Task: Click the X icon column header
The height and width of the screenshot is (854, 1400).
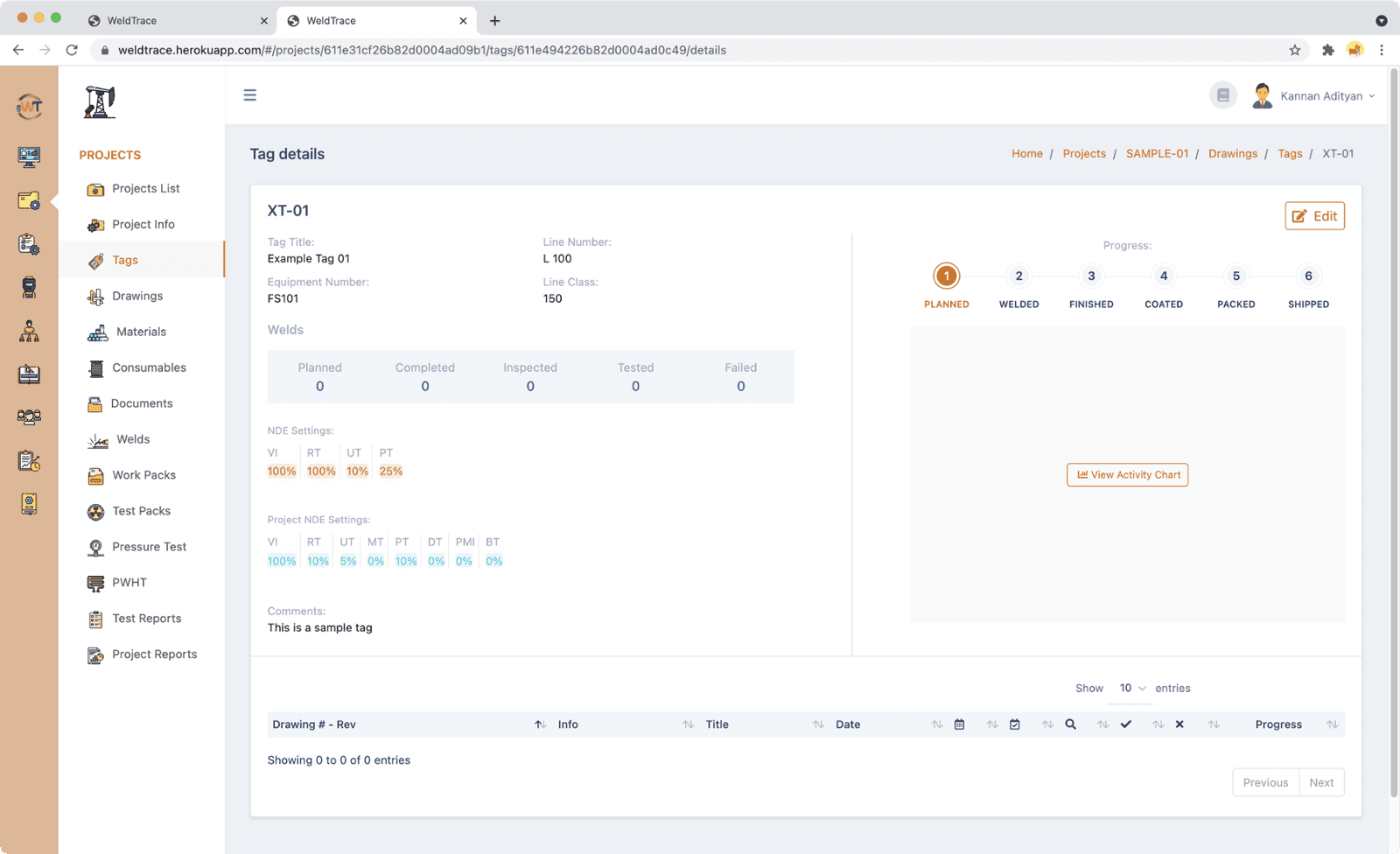Action: (x=1179, y=724)
